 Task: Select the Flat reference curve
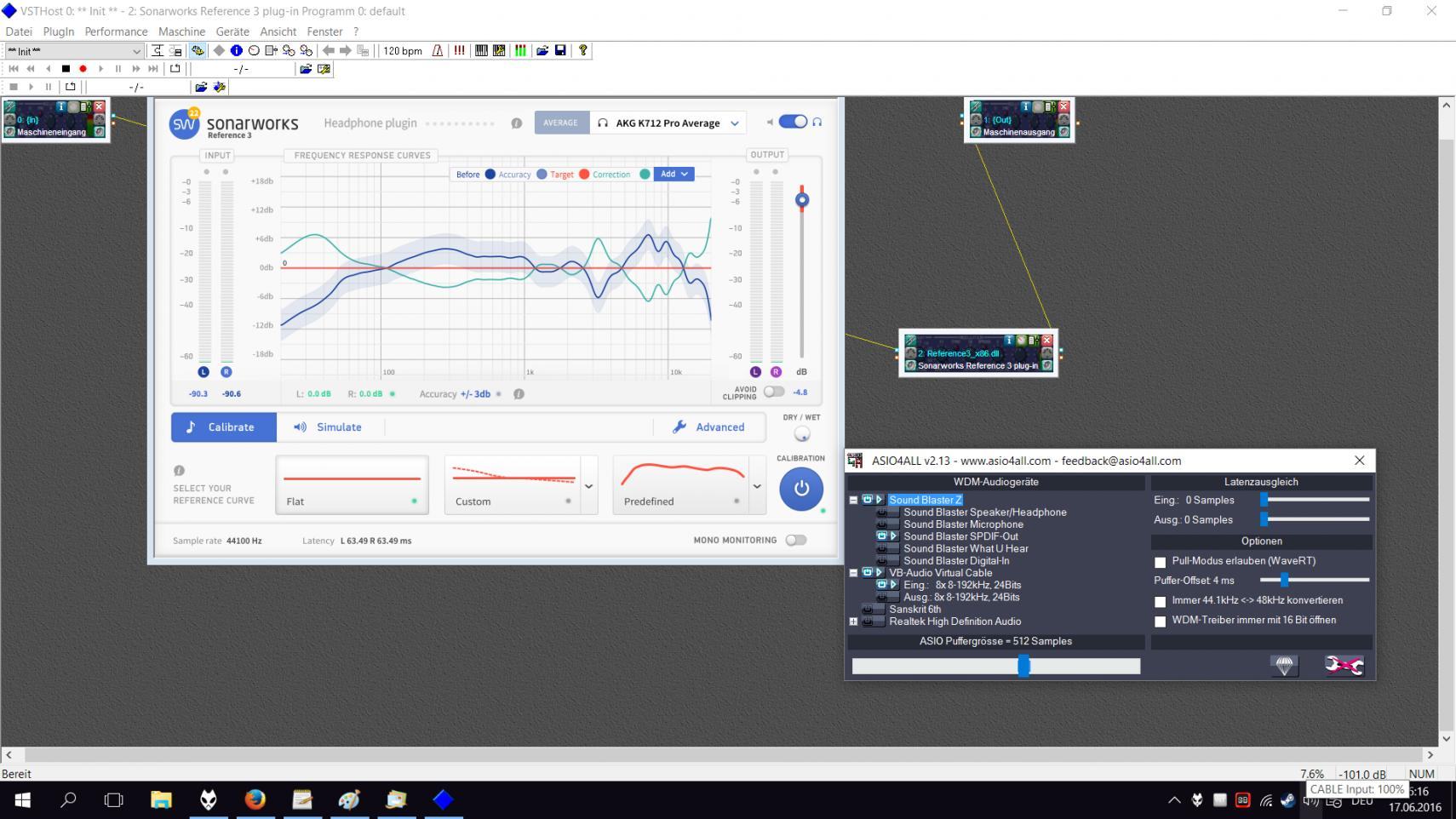[x=352, y=485]
